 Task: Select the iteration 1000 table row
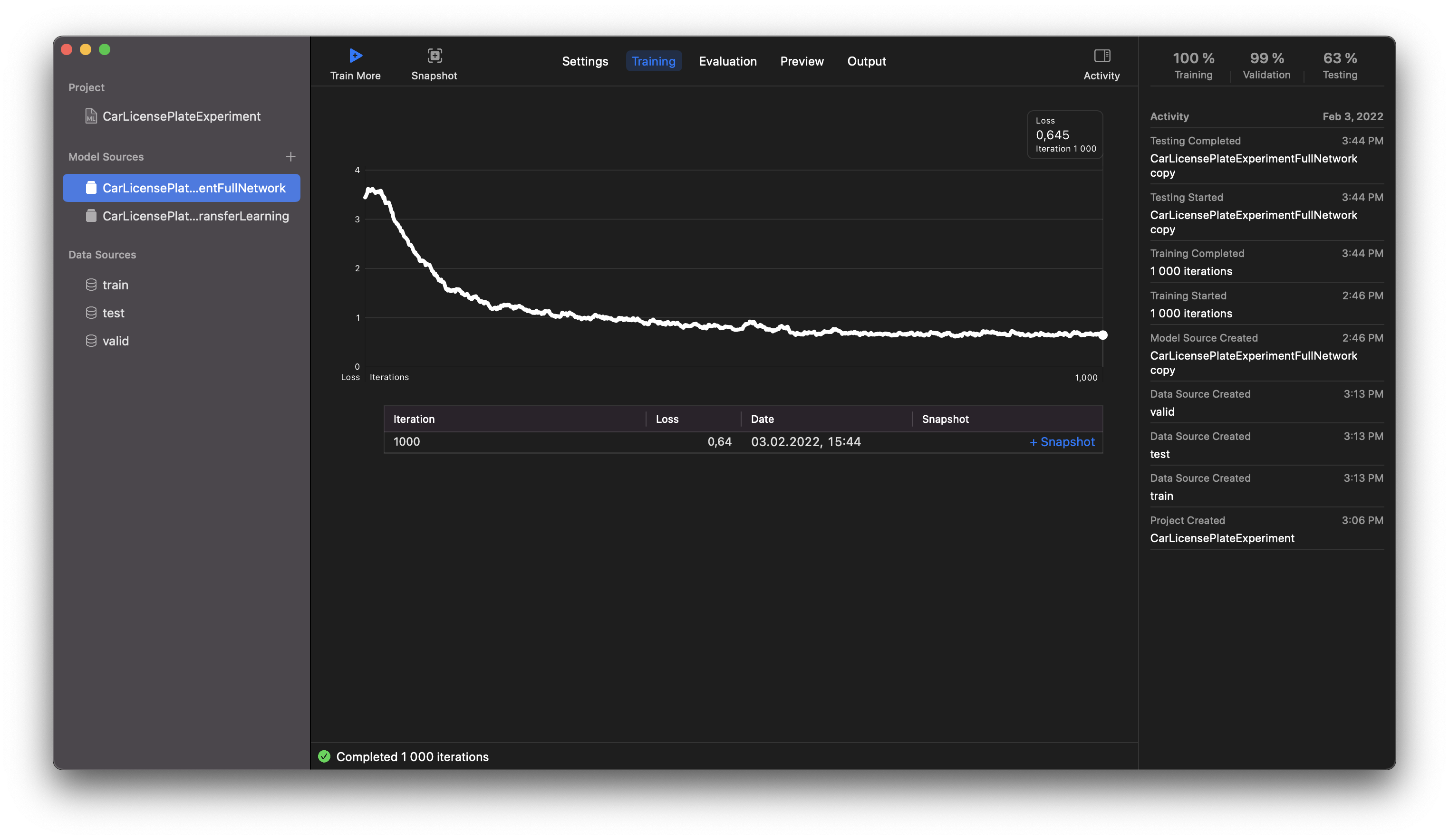point(743,442)
